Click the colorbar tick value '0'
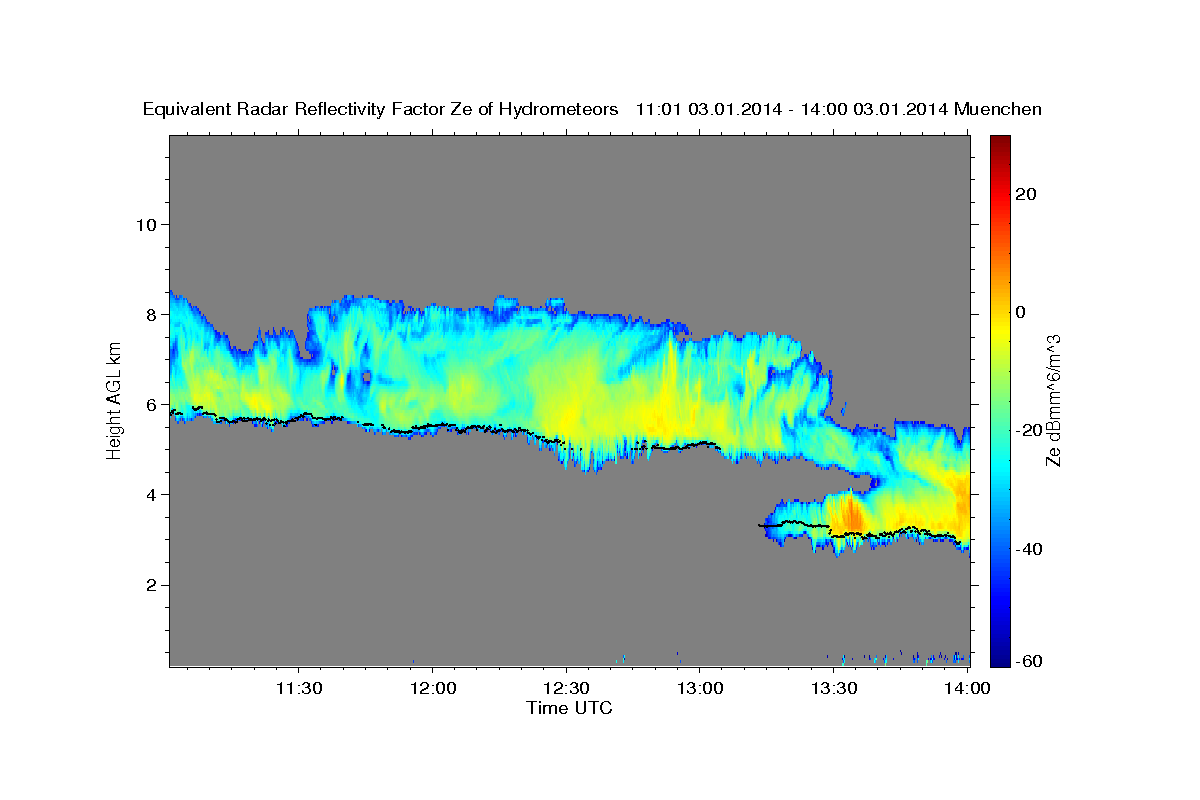Image resolution: width=1200 pixels, height=800 pixels. pyautogui.click(x=1020, y=312)
